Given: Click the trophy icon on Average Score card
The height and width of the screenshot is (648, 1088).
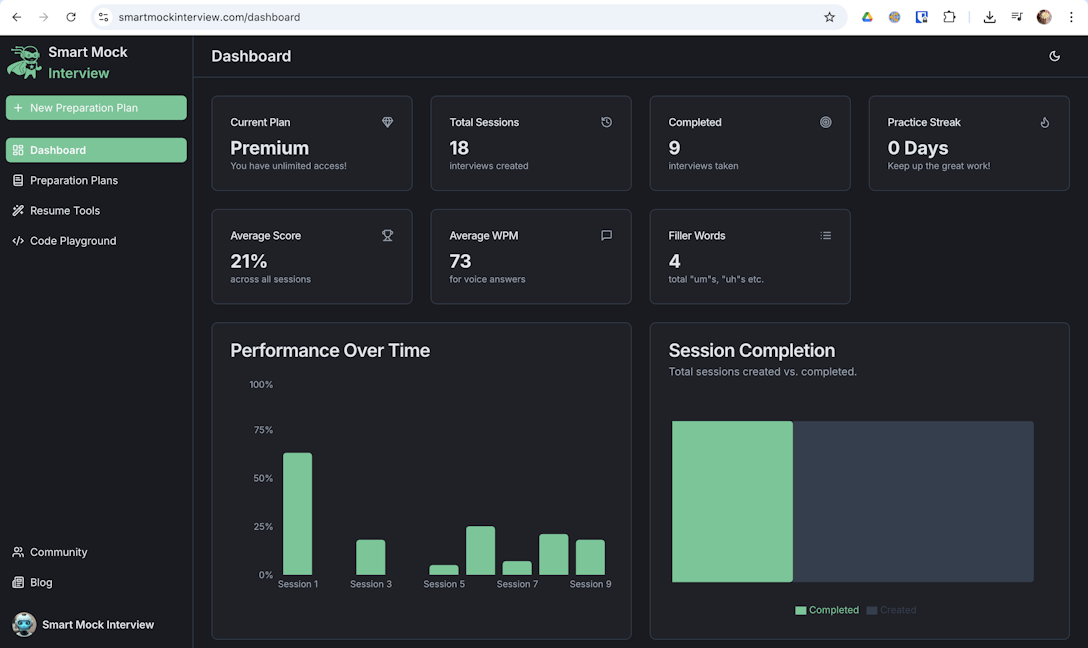Looking at the screenshot, I should tap(388, 236).
